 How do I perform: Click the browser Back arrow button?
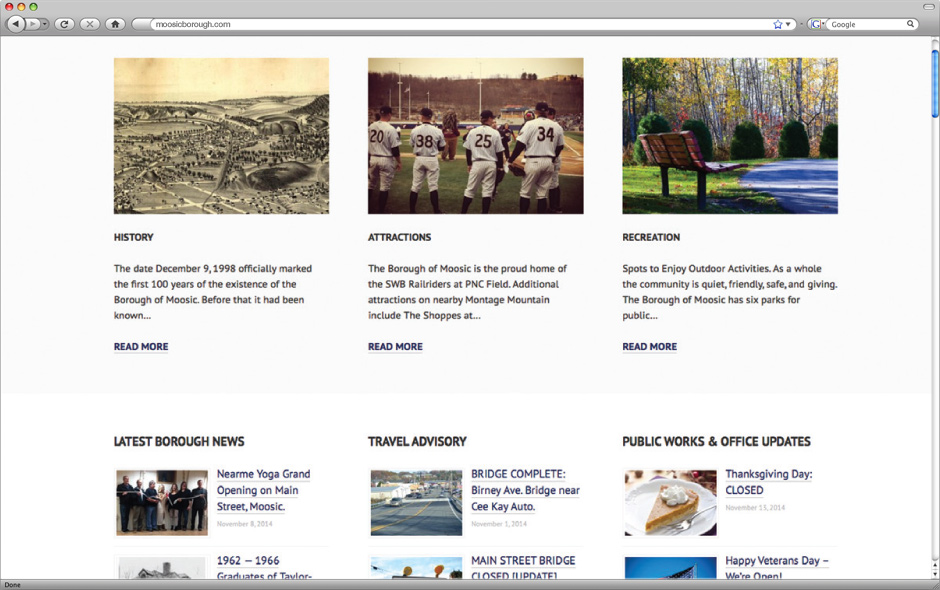click(x=16, y=24)
